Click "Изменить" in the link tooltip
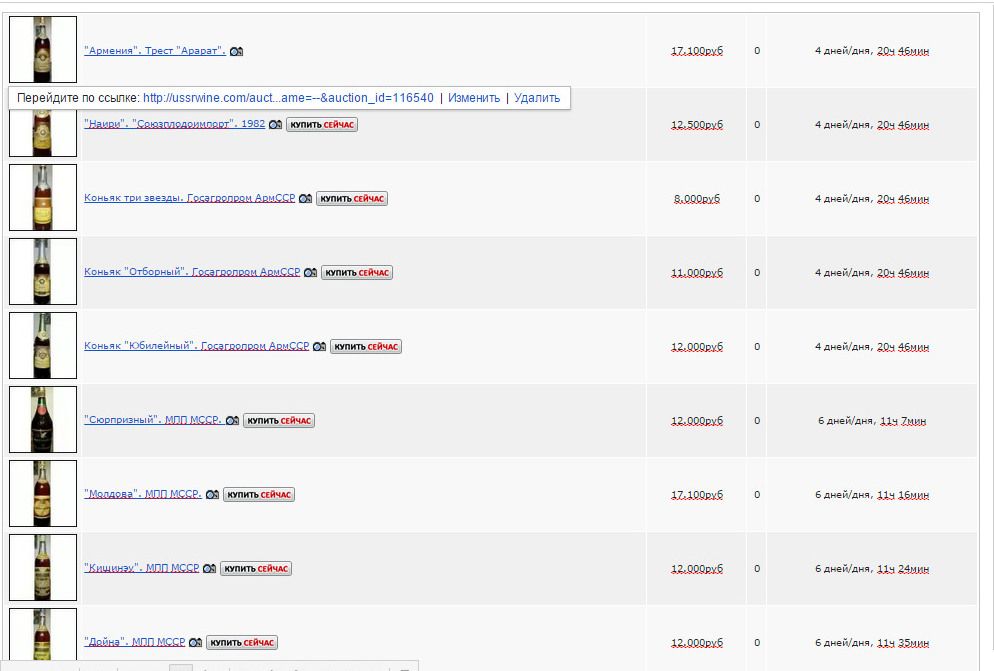 click(474, 98)
